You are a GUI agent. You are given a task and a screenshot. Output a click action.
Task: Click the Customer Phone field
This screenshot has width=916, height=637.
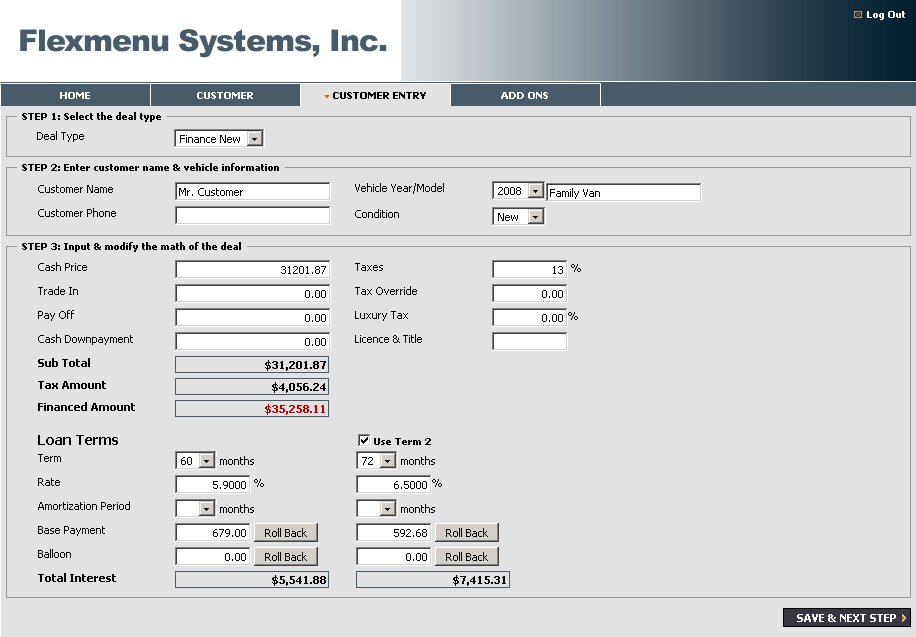[252, 215]
